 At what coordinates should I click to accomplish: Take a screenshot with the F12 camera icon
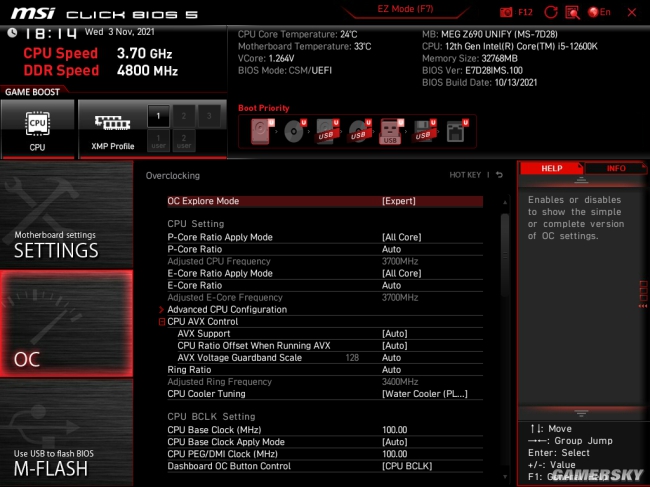(506, 12)
